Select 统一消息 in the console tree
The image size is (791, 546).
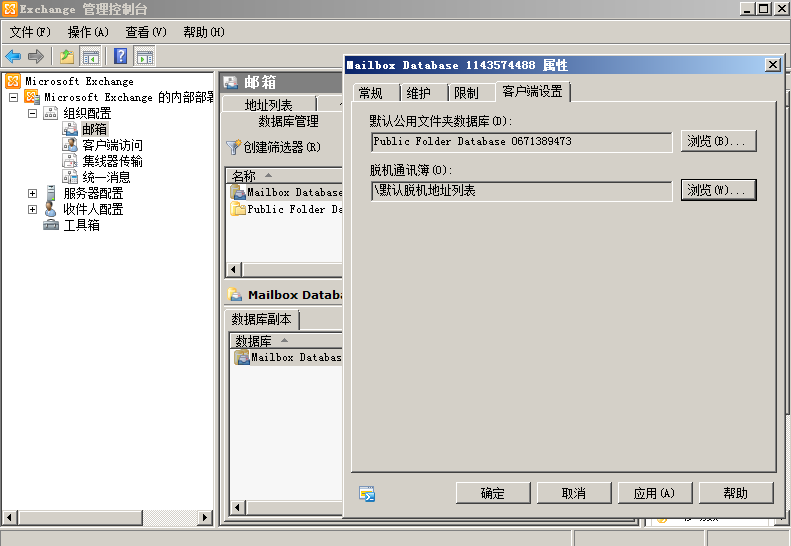106,177
